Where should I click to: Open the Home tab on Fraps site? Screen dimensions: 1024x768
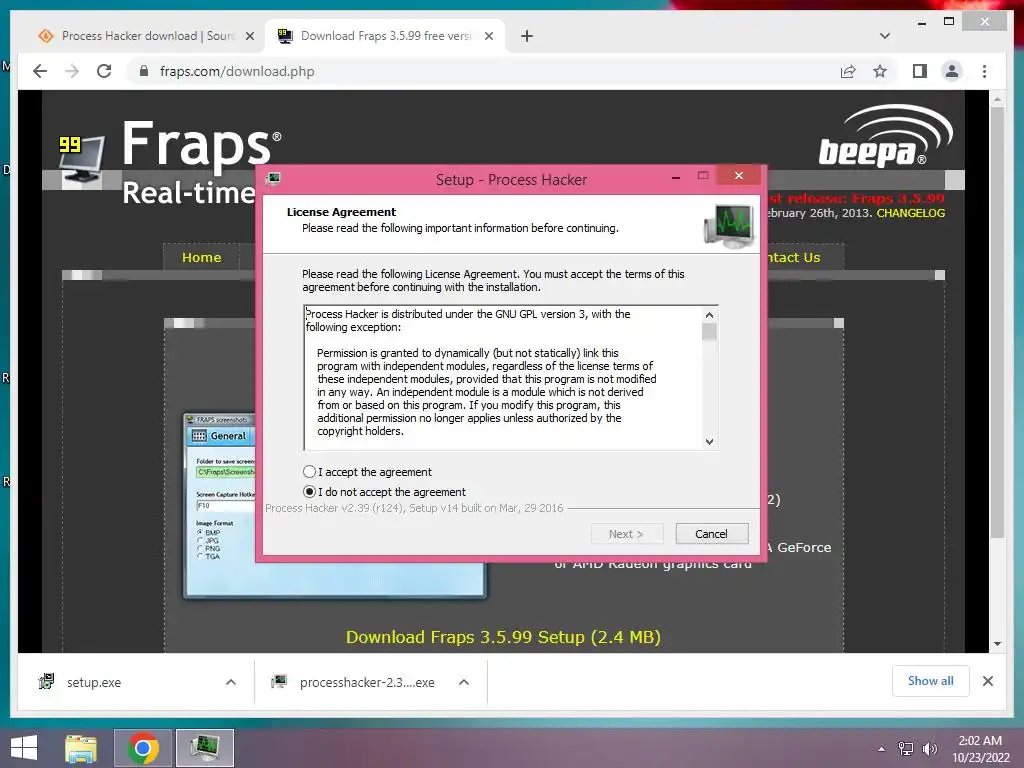(x=202, y=257)
